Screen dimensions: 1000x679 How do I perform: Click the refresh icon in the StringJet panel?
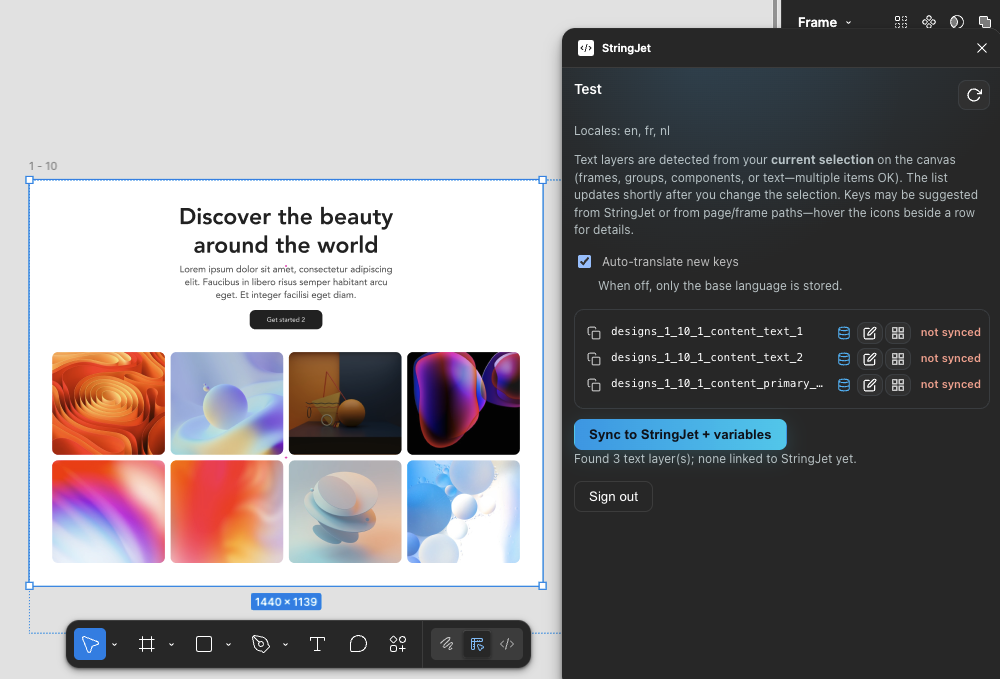pyautogui.click(x=974, y=95)
